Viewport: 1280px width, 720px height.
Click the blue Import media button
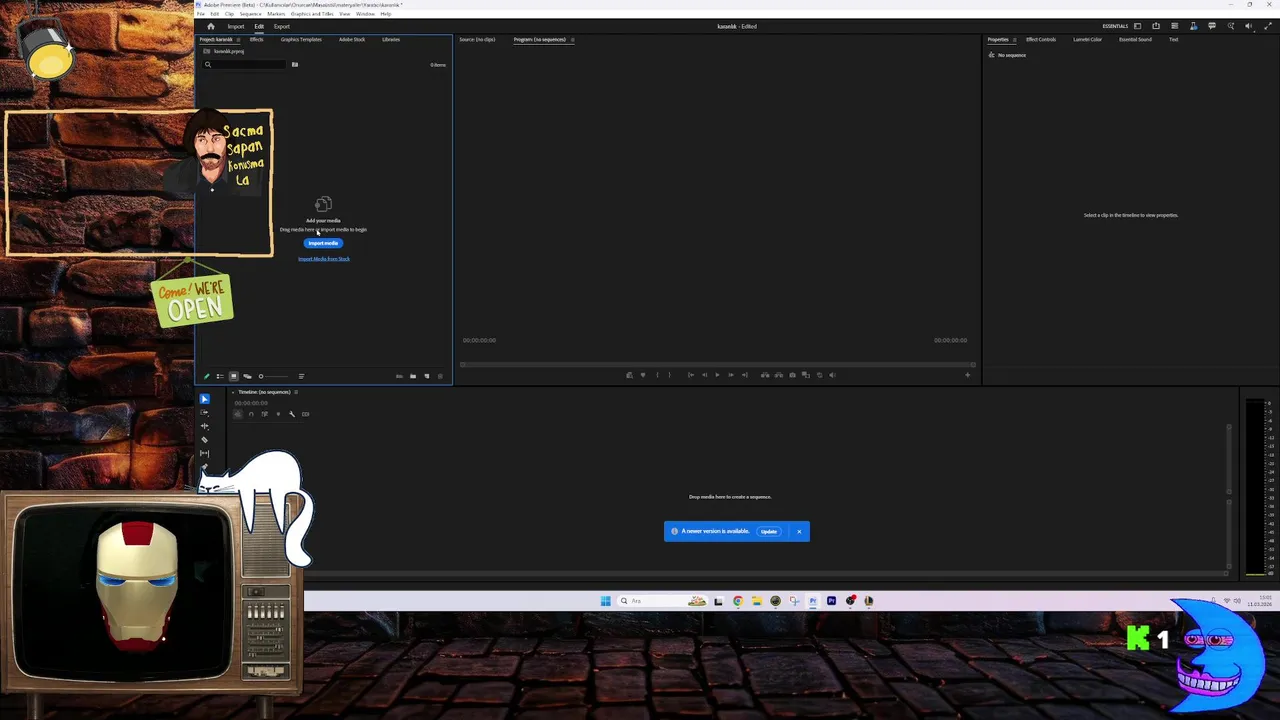(x=323, y=243)
